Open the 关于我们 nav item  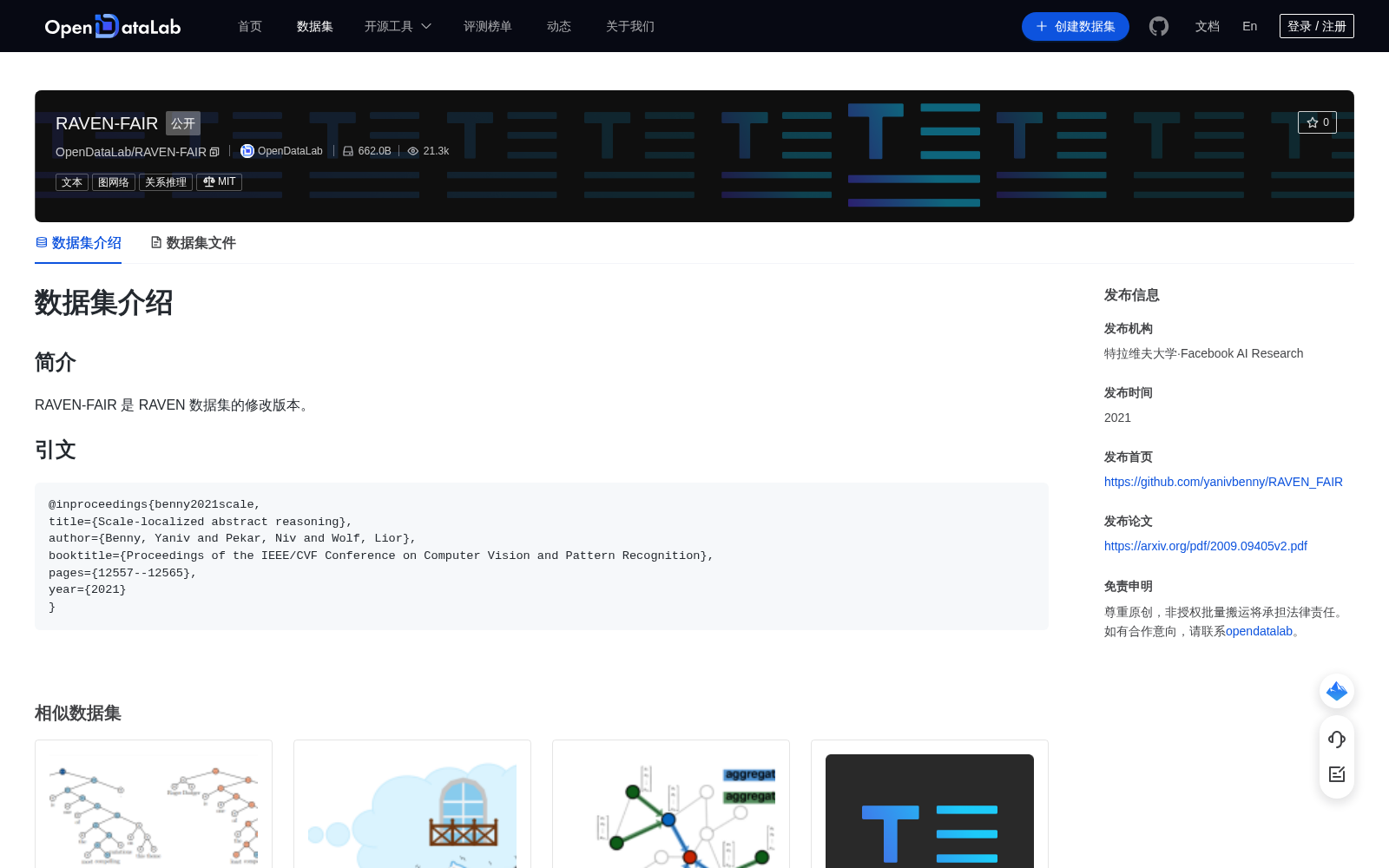coord(630,26)
